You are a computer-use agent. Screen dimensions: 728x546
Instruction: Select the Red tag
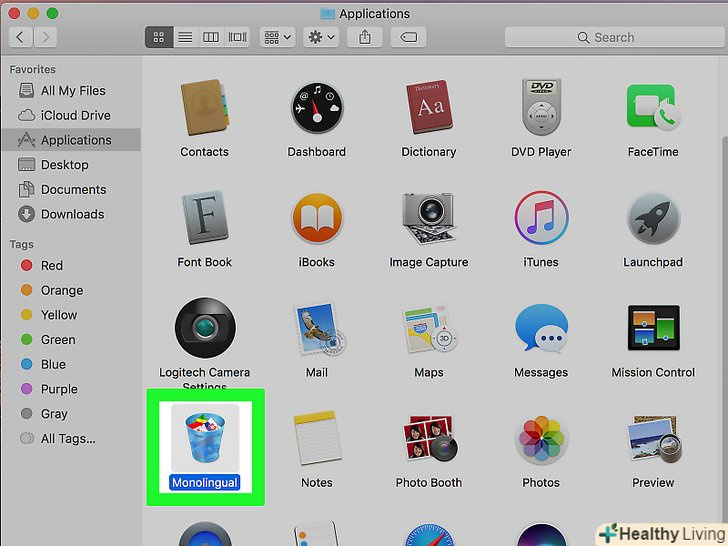[71, 266]
